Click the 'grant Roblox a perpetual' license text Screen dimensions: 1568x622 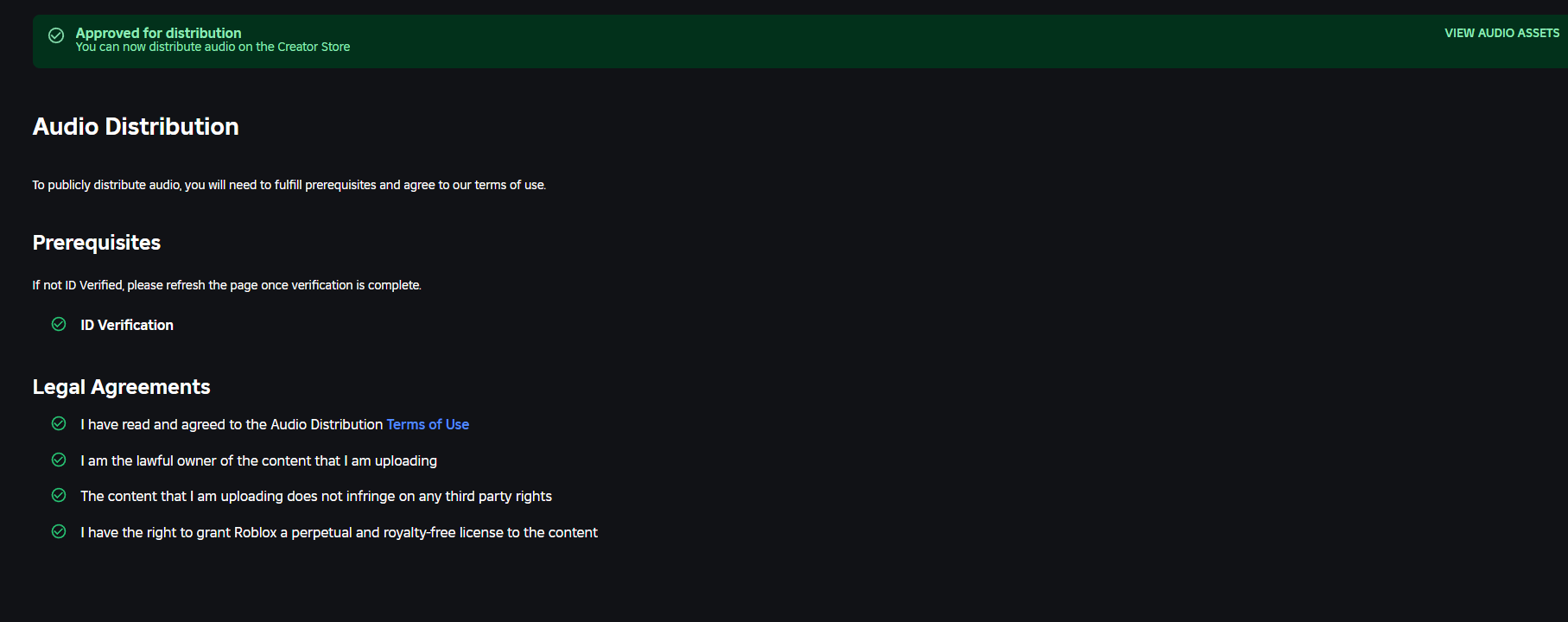click(x=339, y=532)
